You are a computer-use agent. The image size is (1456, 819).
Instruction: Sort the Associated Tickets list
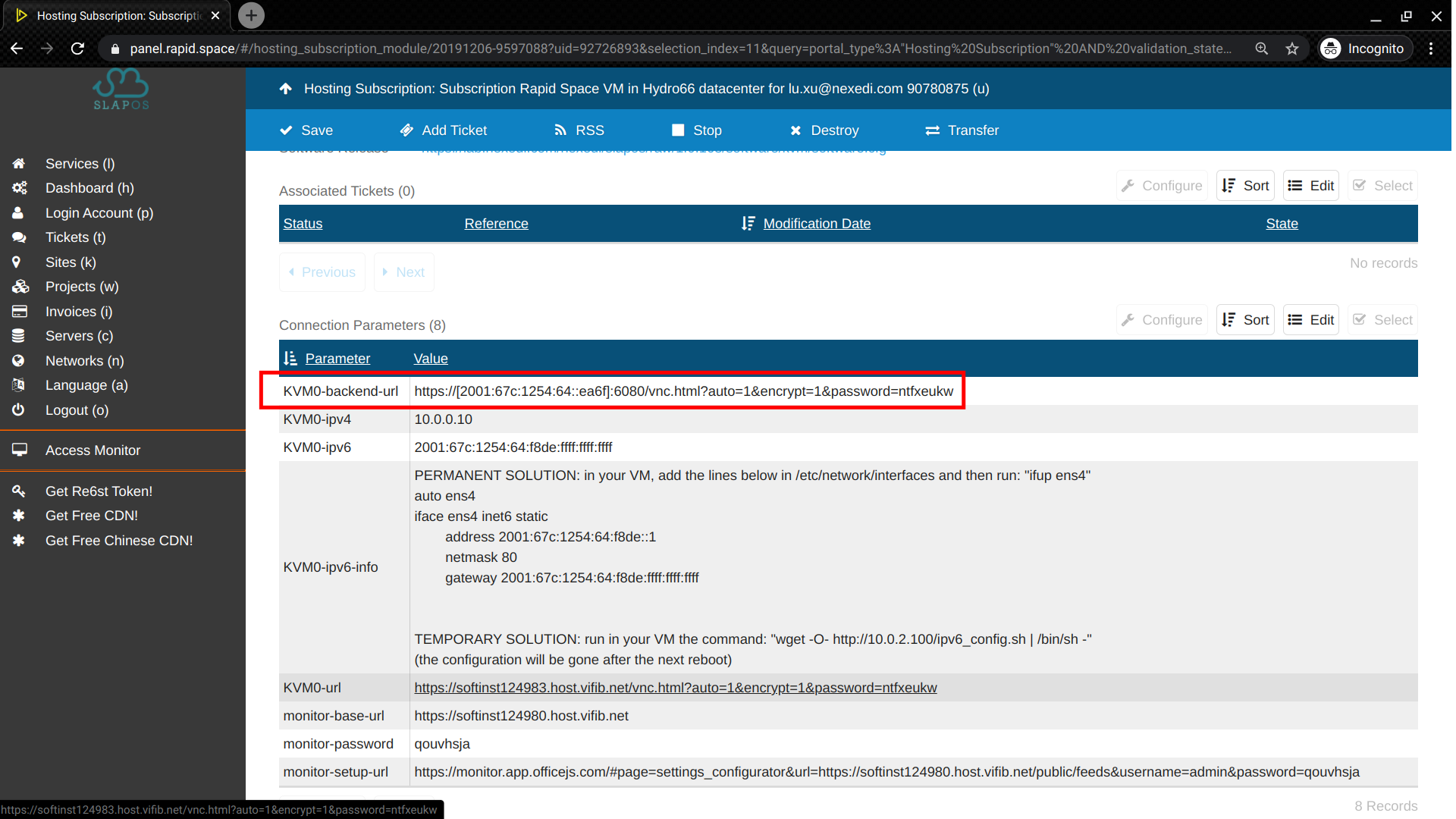1245,186
